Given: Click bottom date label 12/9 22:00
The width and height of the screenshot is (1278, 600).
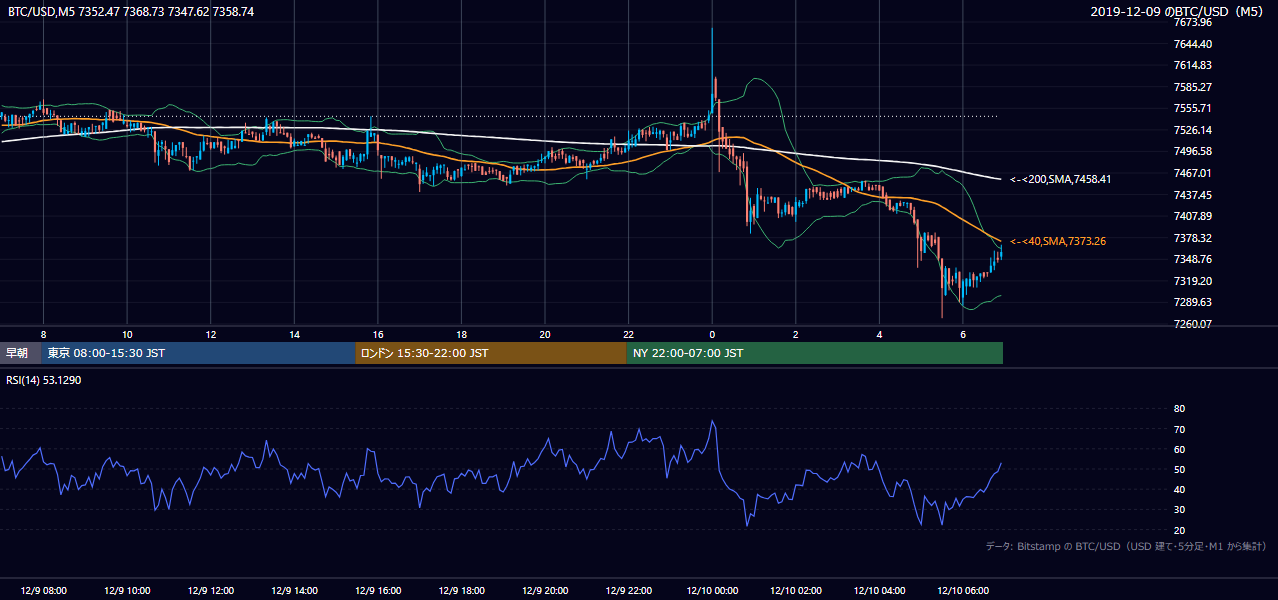Looking at the screenshot, I should tap(628, 591).
